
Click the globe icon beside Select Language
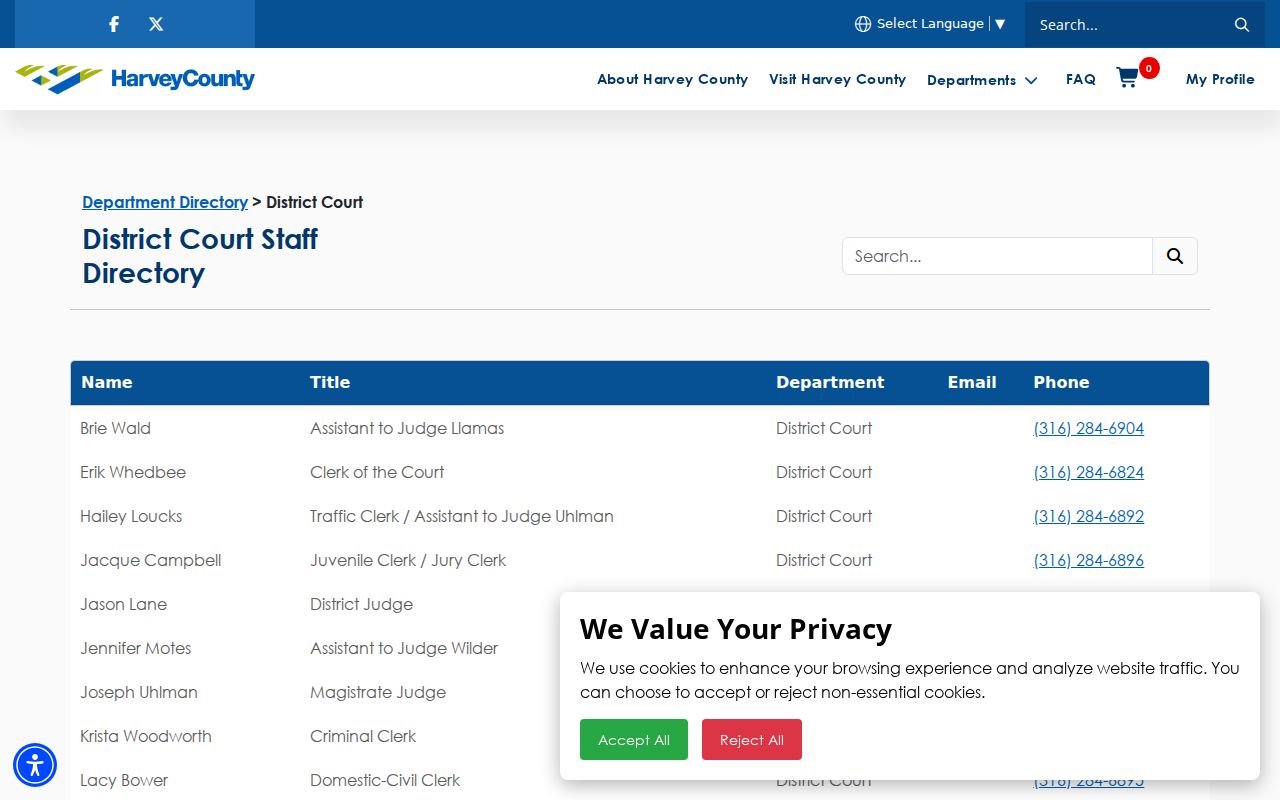click(863, 24)
